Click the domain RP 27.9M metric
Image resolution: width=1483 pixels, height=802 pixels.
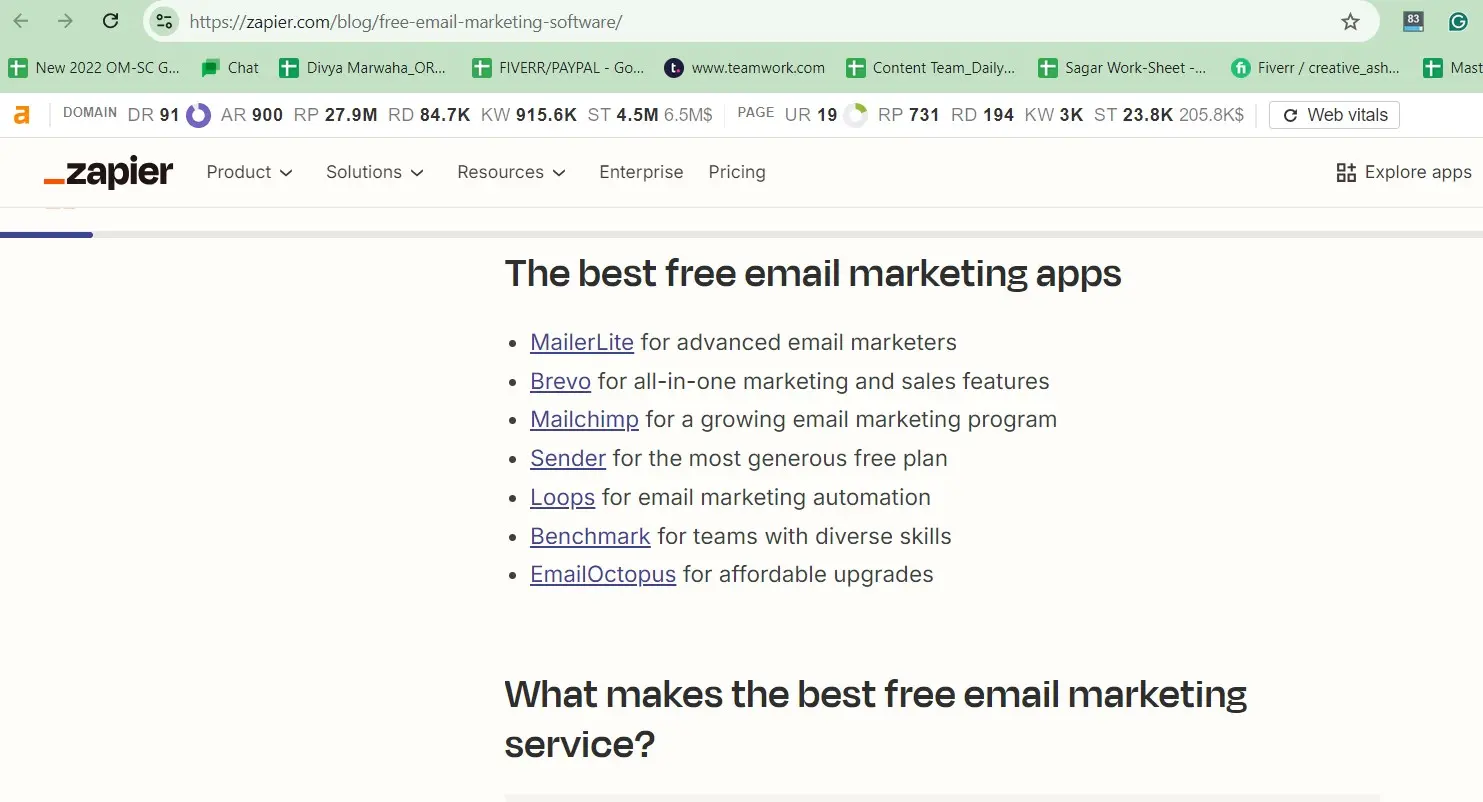tap(336, 115)
